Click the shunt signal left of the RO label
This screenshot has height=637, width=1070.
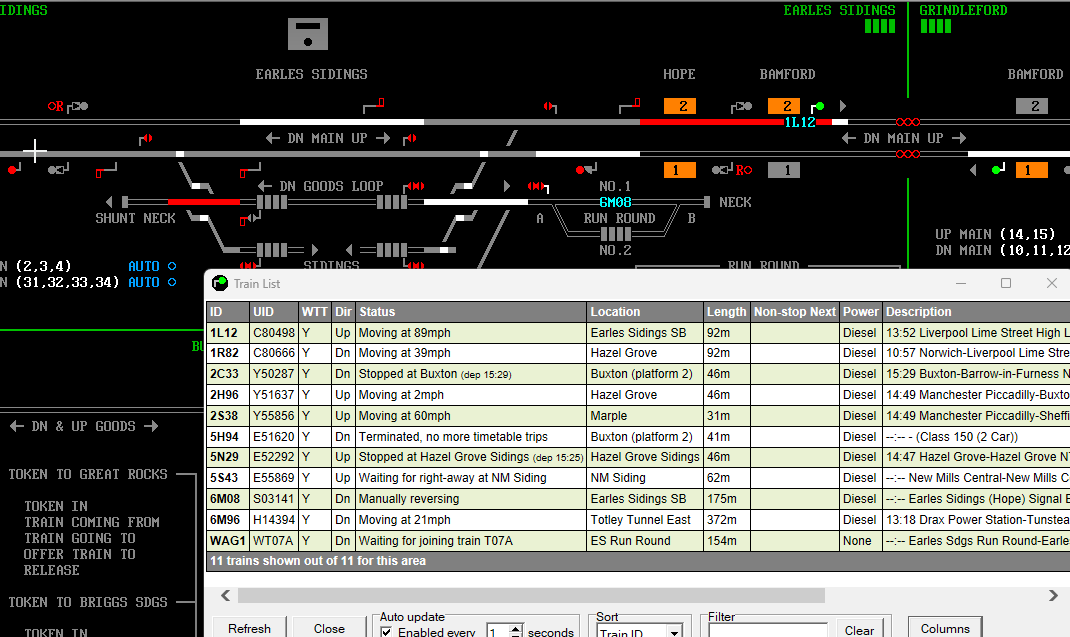[722, 170]
